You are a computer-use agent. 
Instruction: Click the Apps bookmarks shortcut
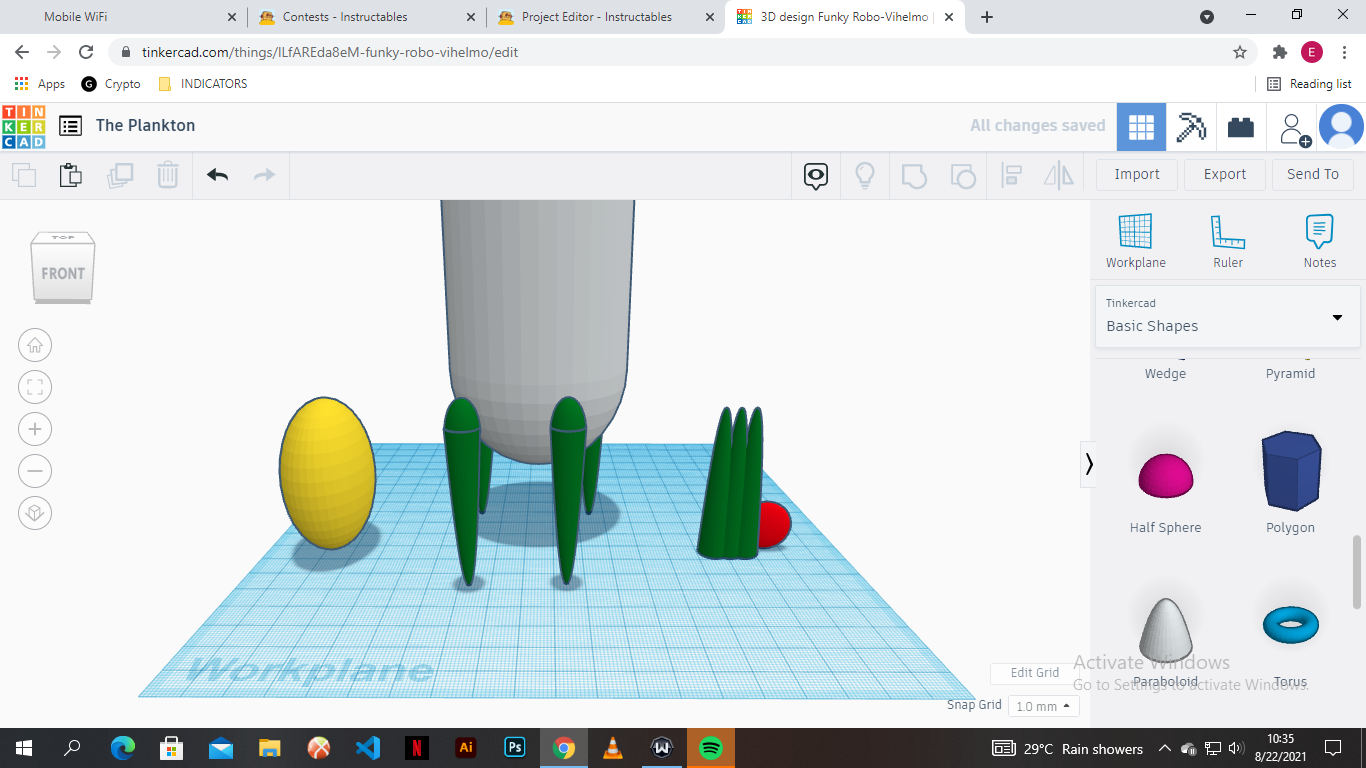(x=40, y=84)
